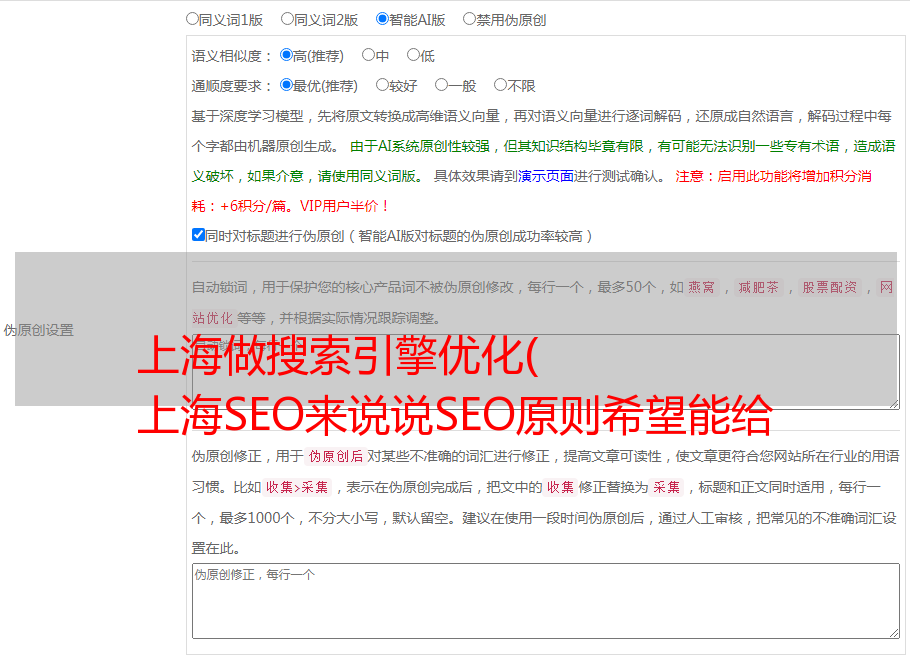
Task: Set 语义相似度 to 高(推荐)
Action: click(286, 55)
